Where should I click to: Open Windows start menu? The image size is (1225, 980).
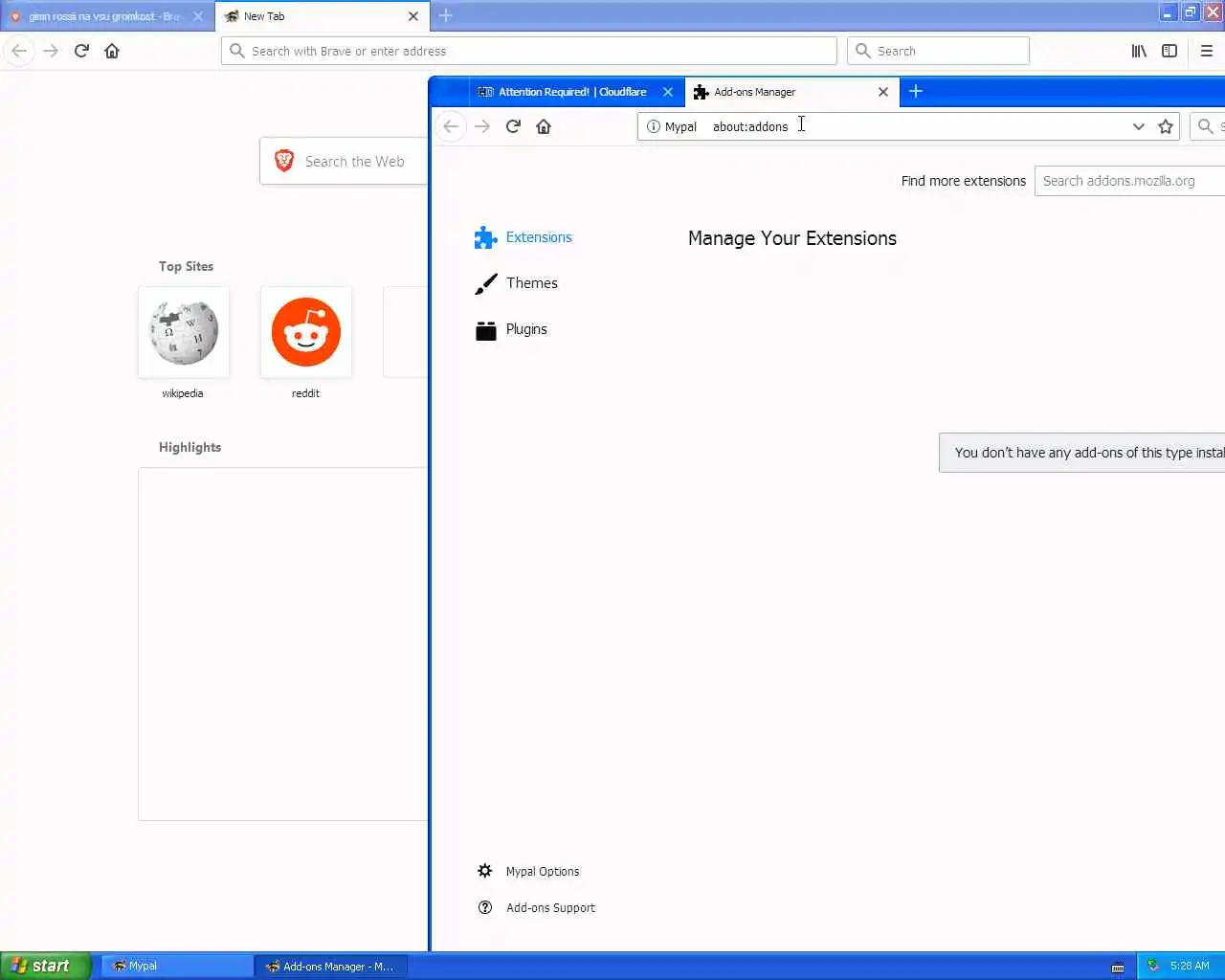(x=45, y=966)
